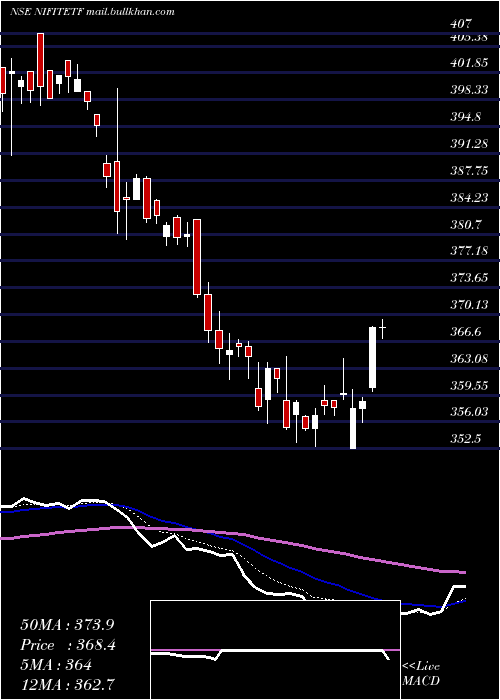
Task: Click the last small doji candle near 368
Action: click(383, 329)
